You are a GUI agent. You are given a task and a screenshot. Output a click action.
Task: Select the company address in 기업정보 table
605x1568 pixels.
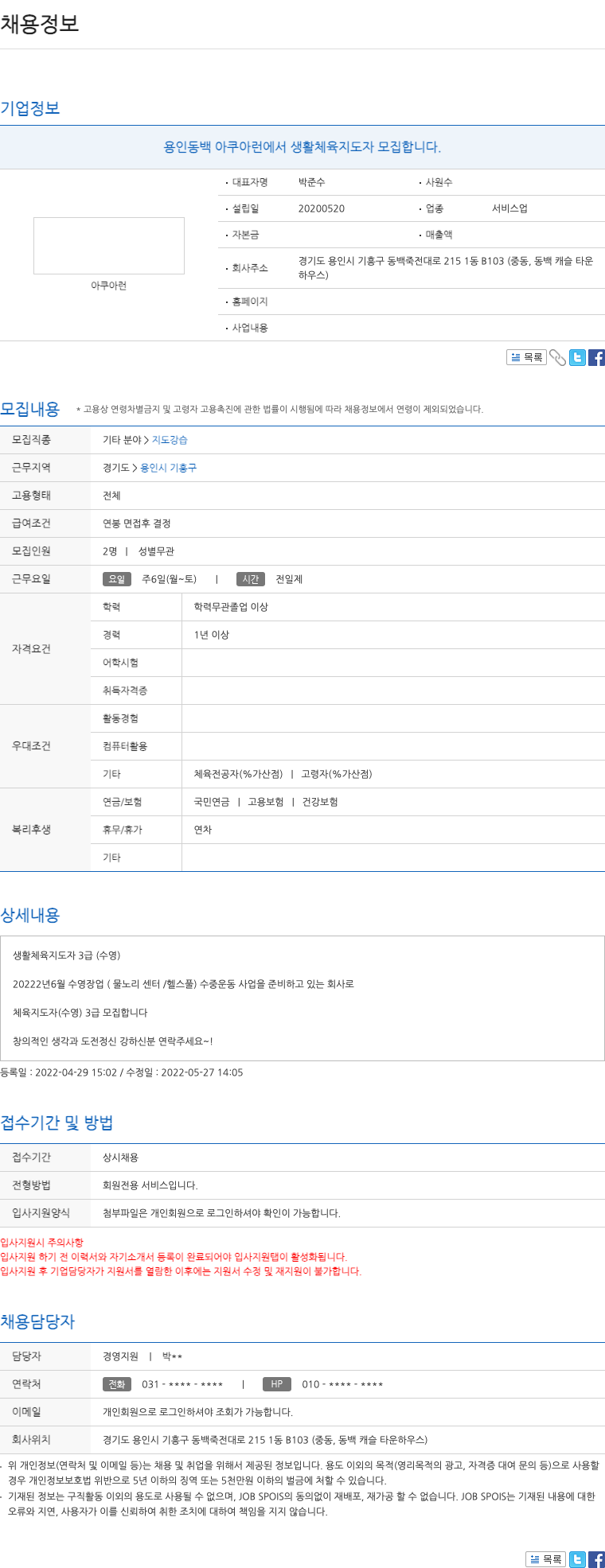click(x=446, y=268)
